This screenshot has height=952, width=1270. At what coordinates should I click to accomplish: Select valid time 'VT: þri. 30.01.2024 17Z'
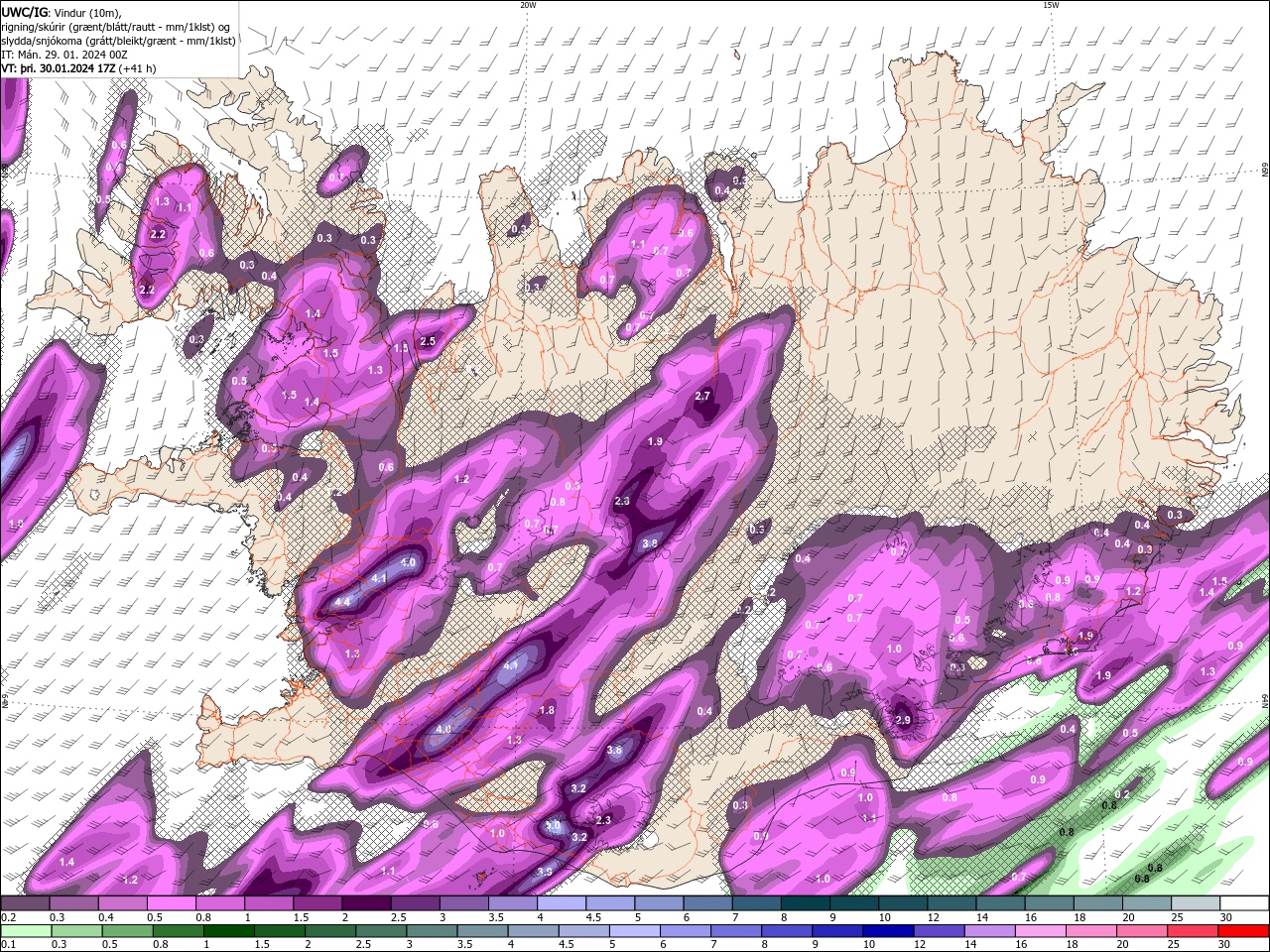[59, 68]
